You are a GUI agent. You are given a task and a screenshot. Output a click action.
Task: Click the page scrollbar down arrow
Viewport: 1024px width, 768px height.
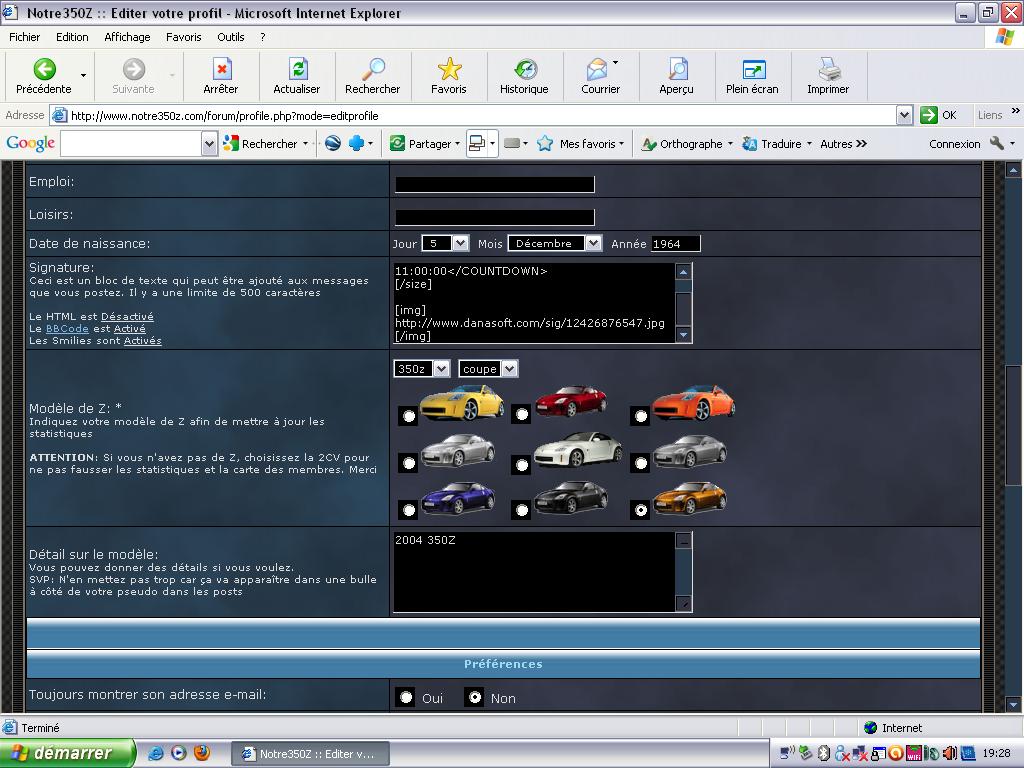pos(1013,704)
